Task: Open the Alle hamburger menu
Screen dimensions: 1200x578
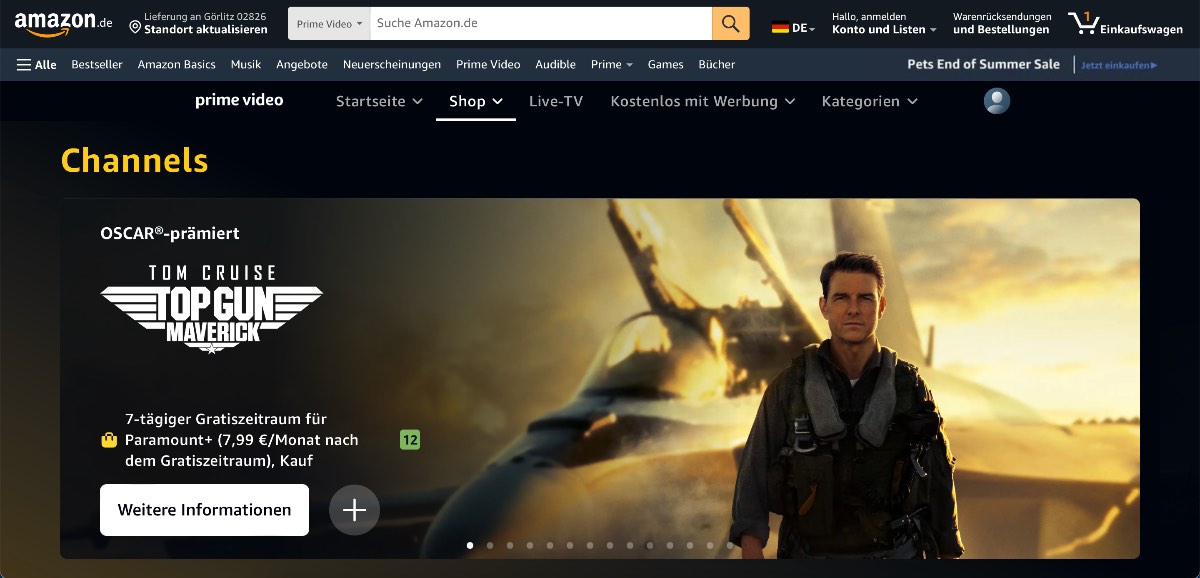Action: pos(37,64)
